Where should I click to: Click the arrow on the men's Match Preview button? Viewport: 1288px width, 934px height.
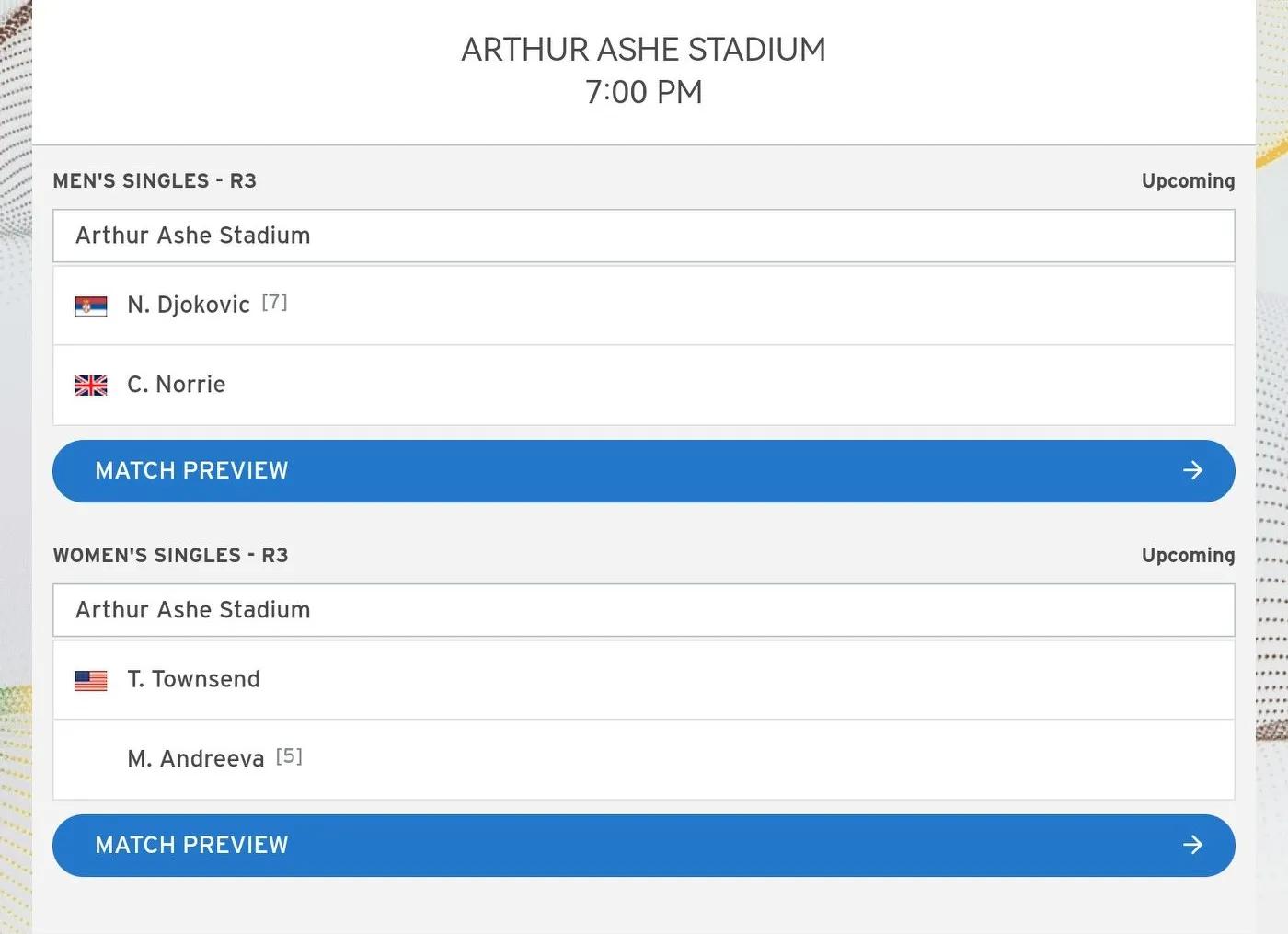[1192, 470]
